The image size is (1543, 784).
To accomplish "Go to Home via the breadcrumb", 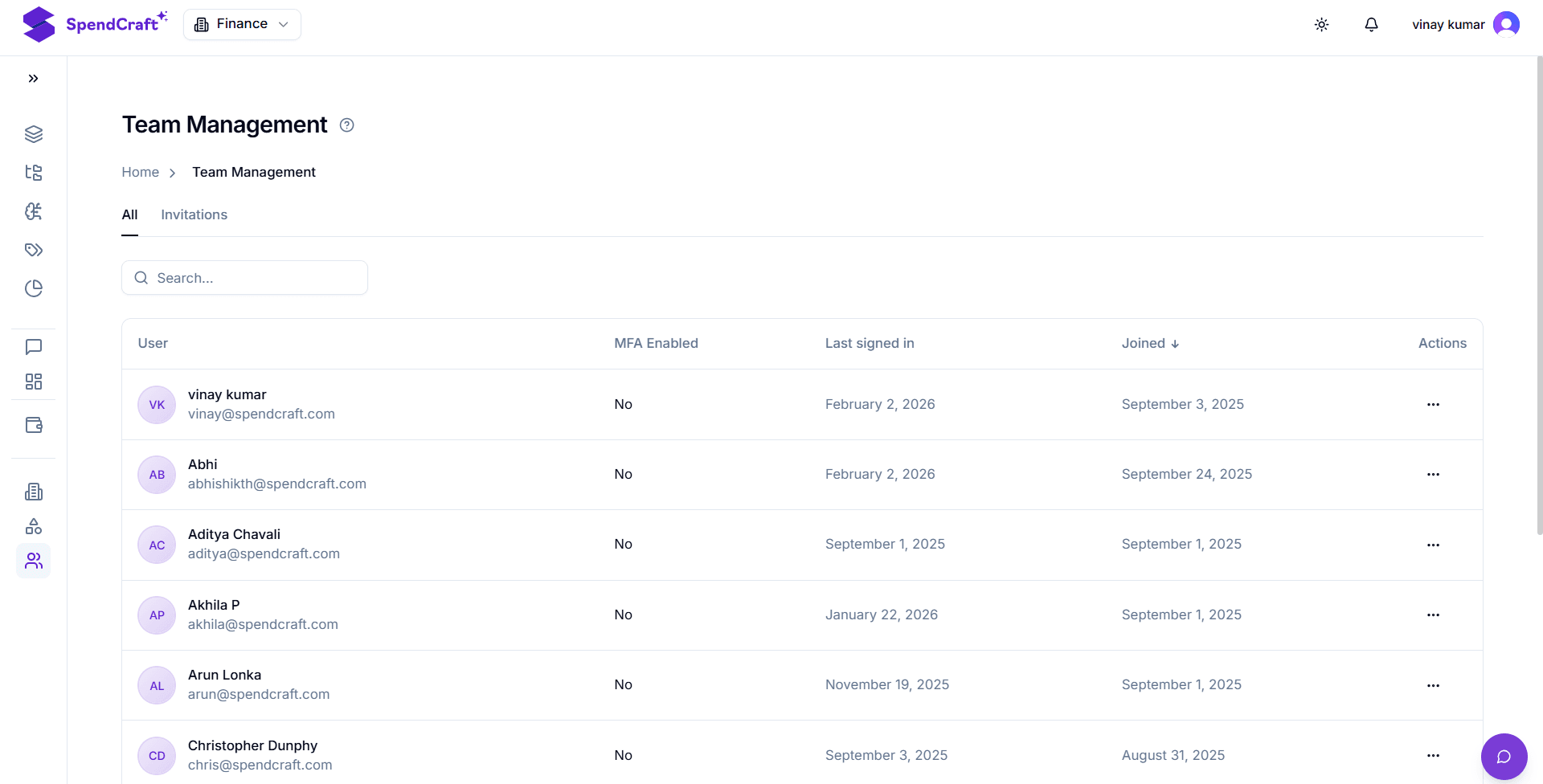I will (x=140, y=172).
